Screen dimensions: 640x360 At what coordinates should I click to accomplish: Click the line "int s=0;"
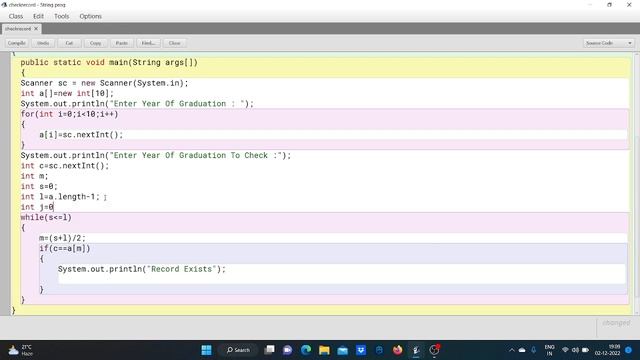click(39, 187)
